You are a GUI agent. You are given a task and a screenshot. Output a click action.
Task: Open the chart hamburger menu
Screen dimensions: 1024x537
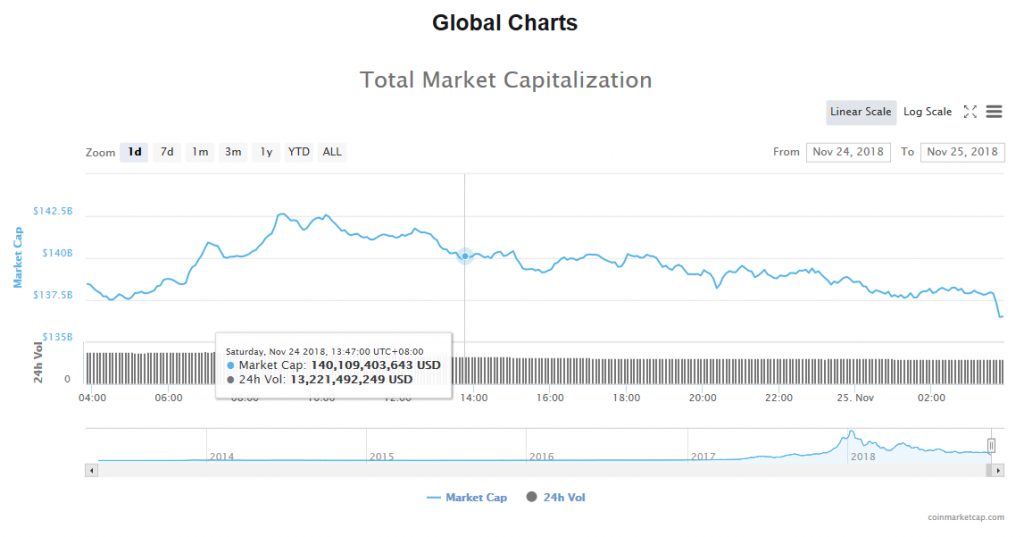pos(994,112)
